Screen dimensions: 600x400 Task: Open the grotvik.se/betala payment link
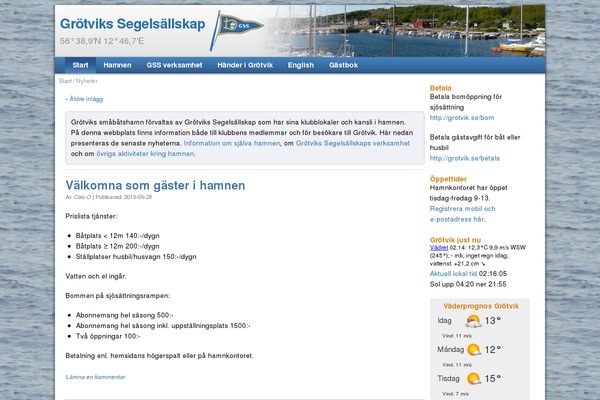465,158
